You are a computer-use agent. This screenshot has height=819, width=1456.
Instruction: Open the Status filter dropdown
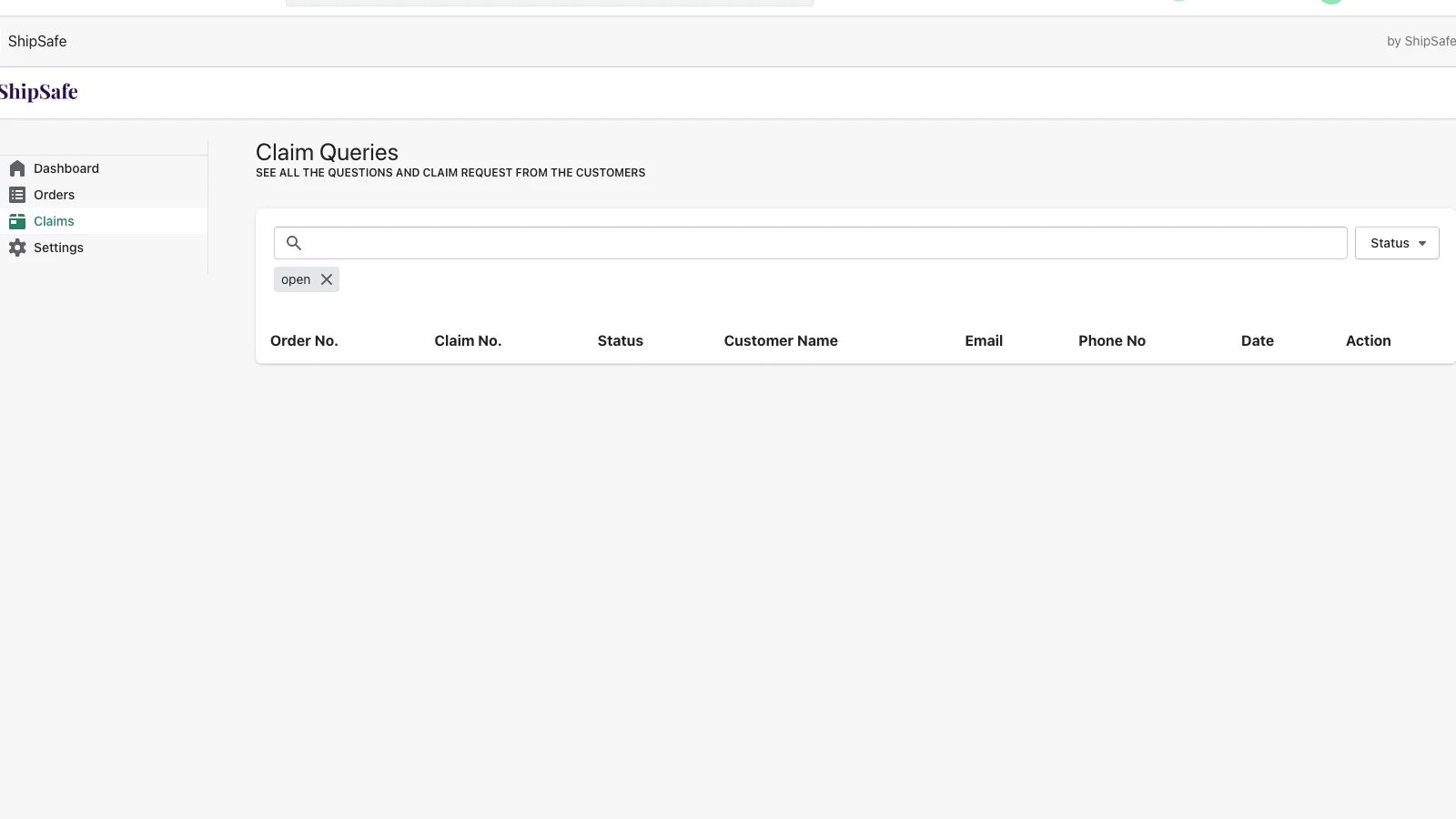point(1397,243)
